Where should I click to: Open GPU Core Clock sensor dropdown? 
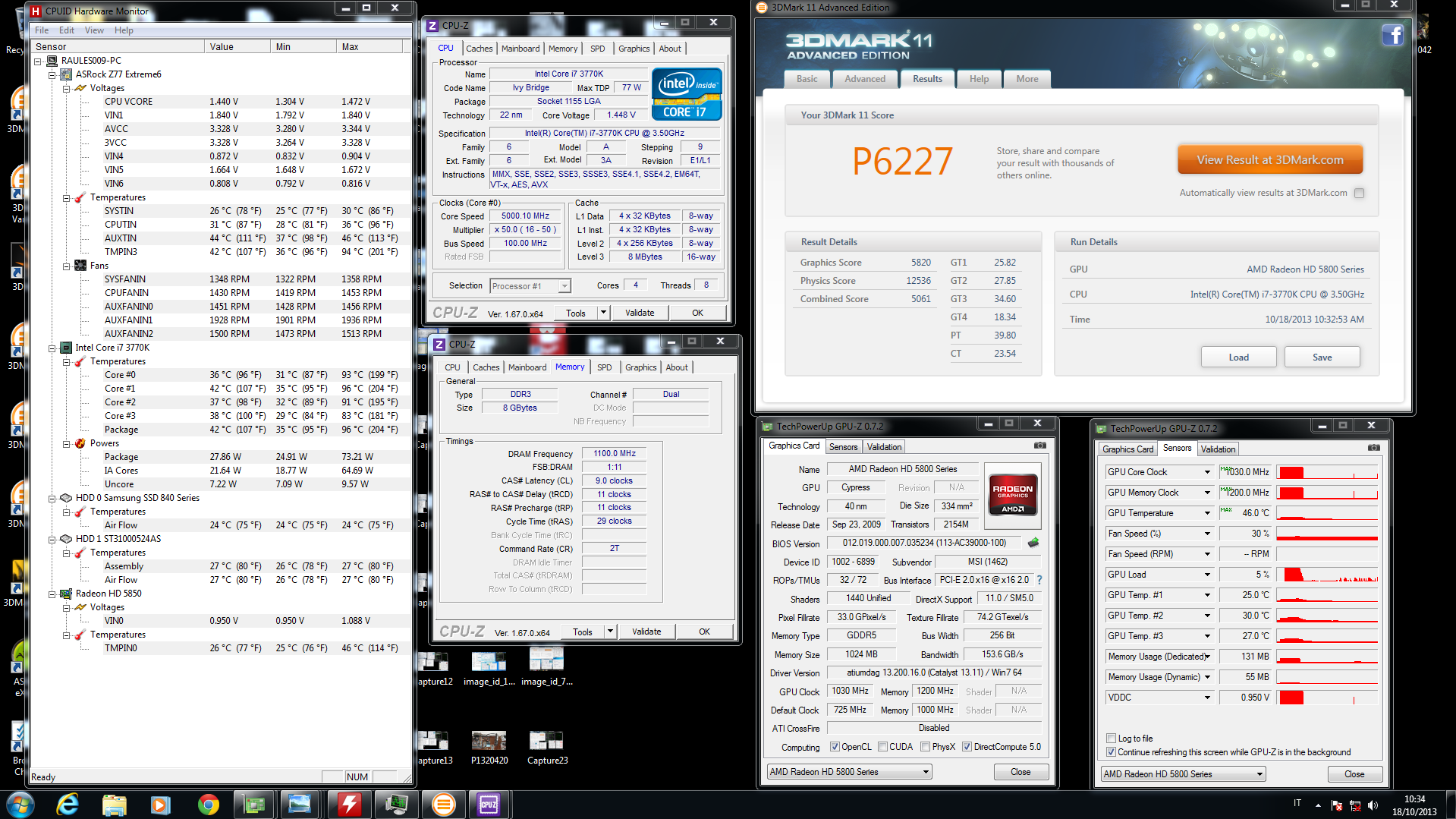tap(1207, 472)
